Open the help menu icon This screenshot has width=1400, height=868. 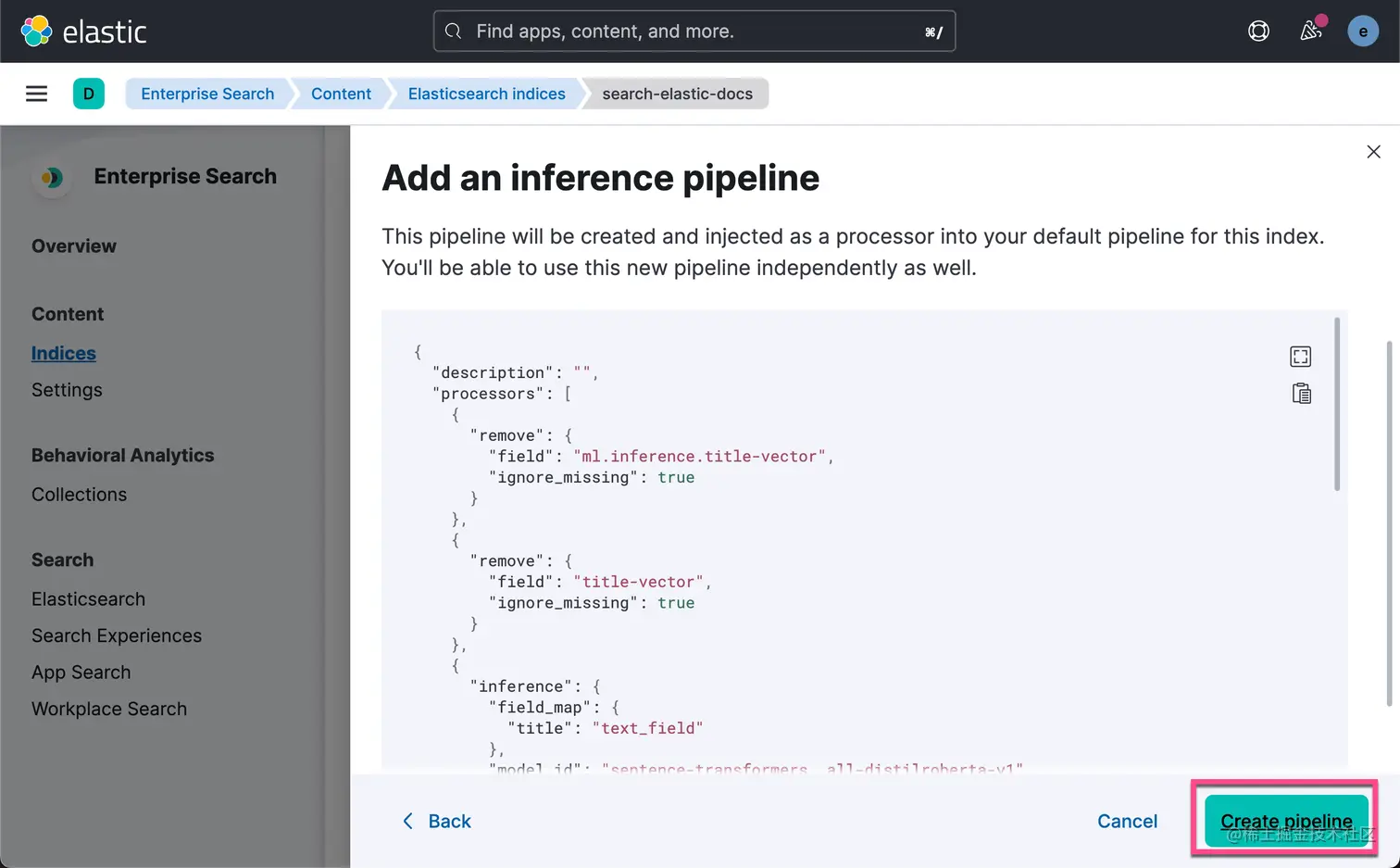(x=1258, y=31)
